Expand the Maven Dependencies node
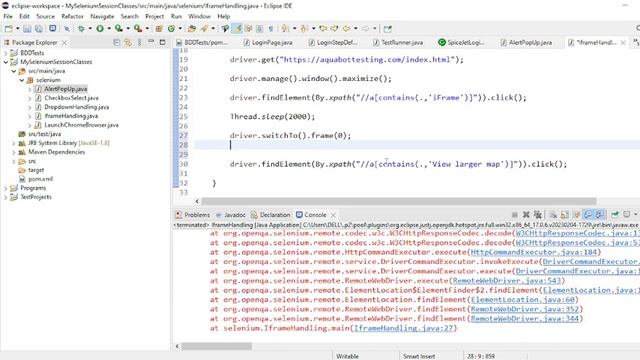The height and width of the screenshot is (360, 640). [x=13, y=152]
